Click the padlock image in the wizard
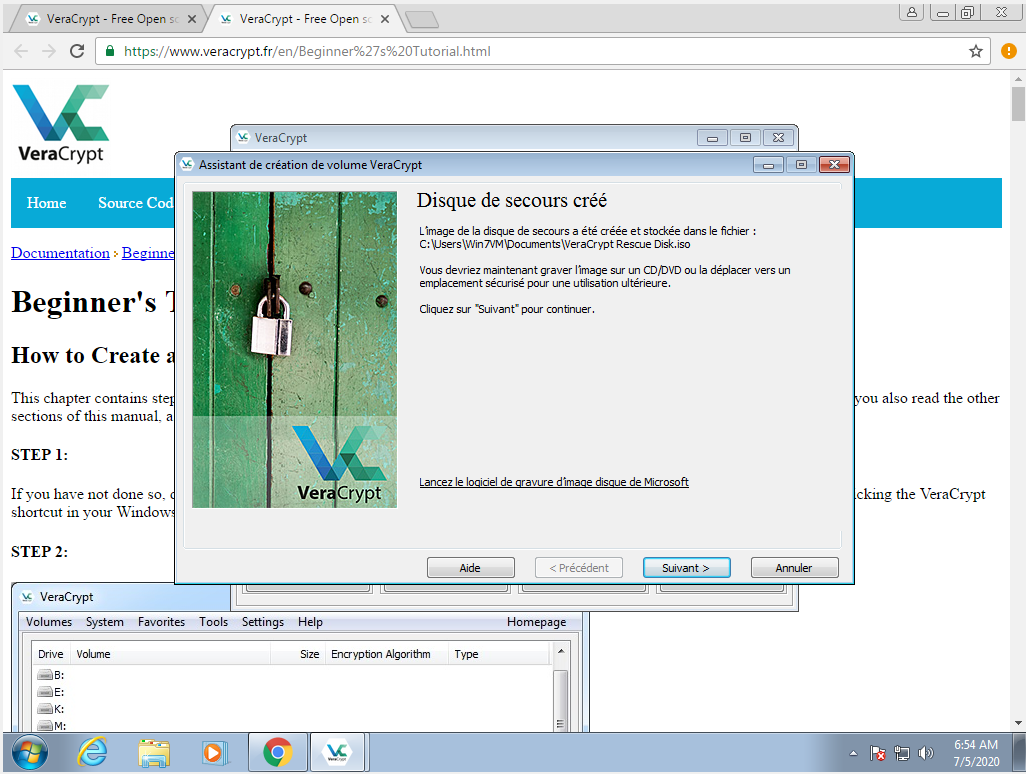 [294, 349]
